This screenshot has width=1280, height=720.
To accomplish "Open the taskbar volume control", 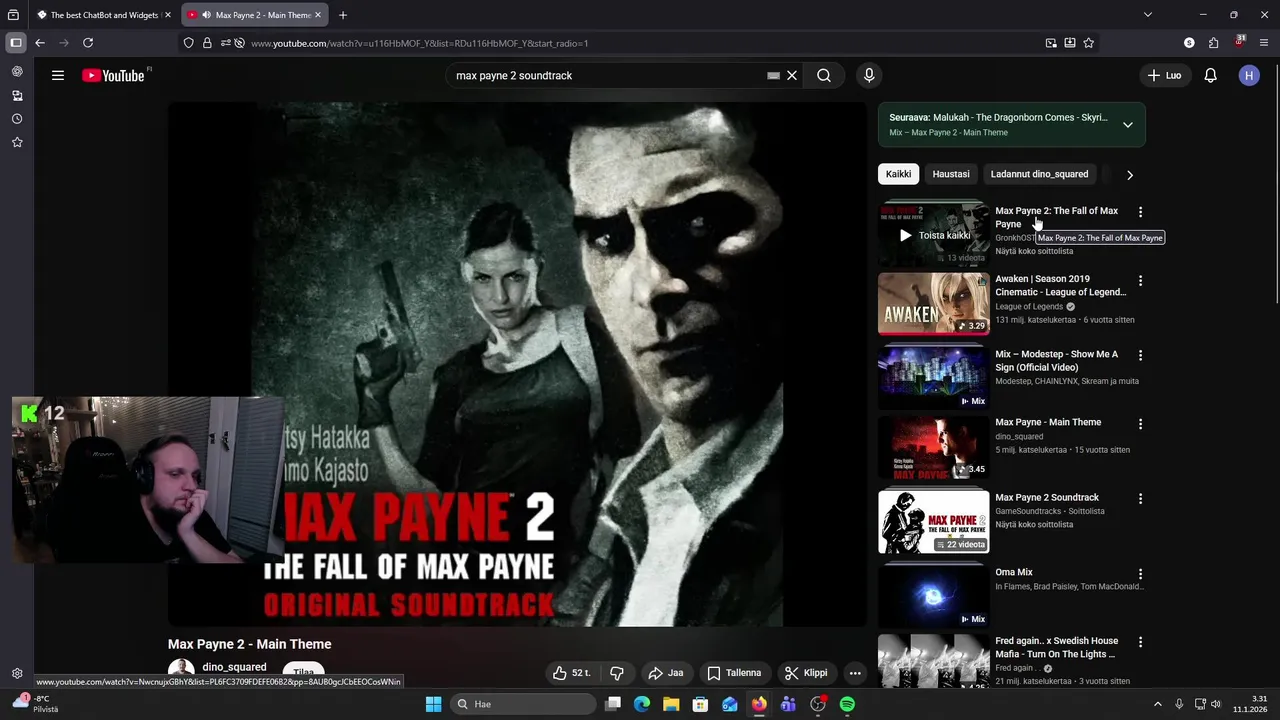I will point(1216,704).
